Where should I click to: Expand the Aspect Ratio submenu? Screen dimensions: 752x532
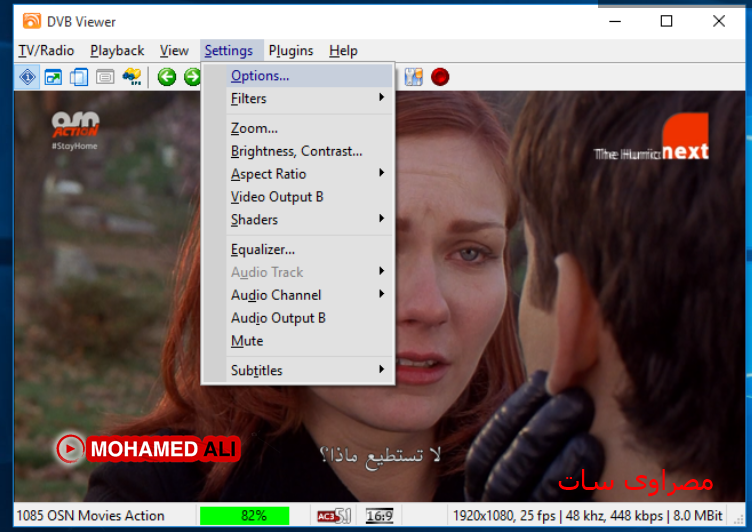click(x=268, y=174)
